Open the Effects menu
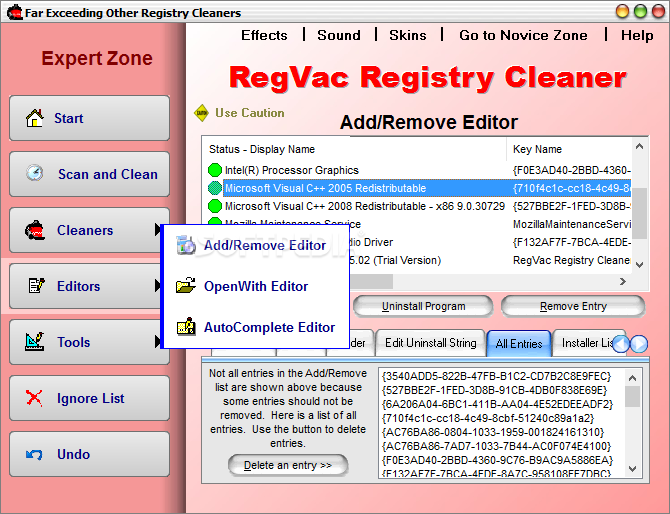The height and width of the screenshot is (514, 670). pyautogui.click(x=264, y=35)
